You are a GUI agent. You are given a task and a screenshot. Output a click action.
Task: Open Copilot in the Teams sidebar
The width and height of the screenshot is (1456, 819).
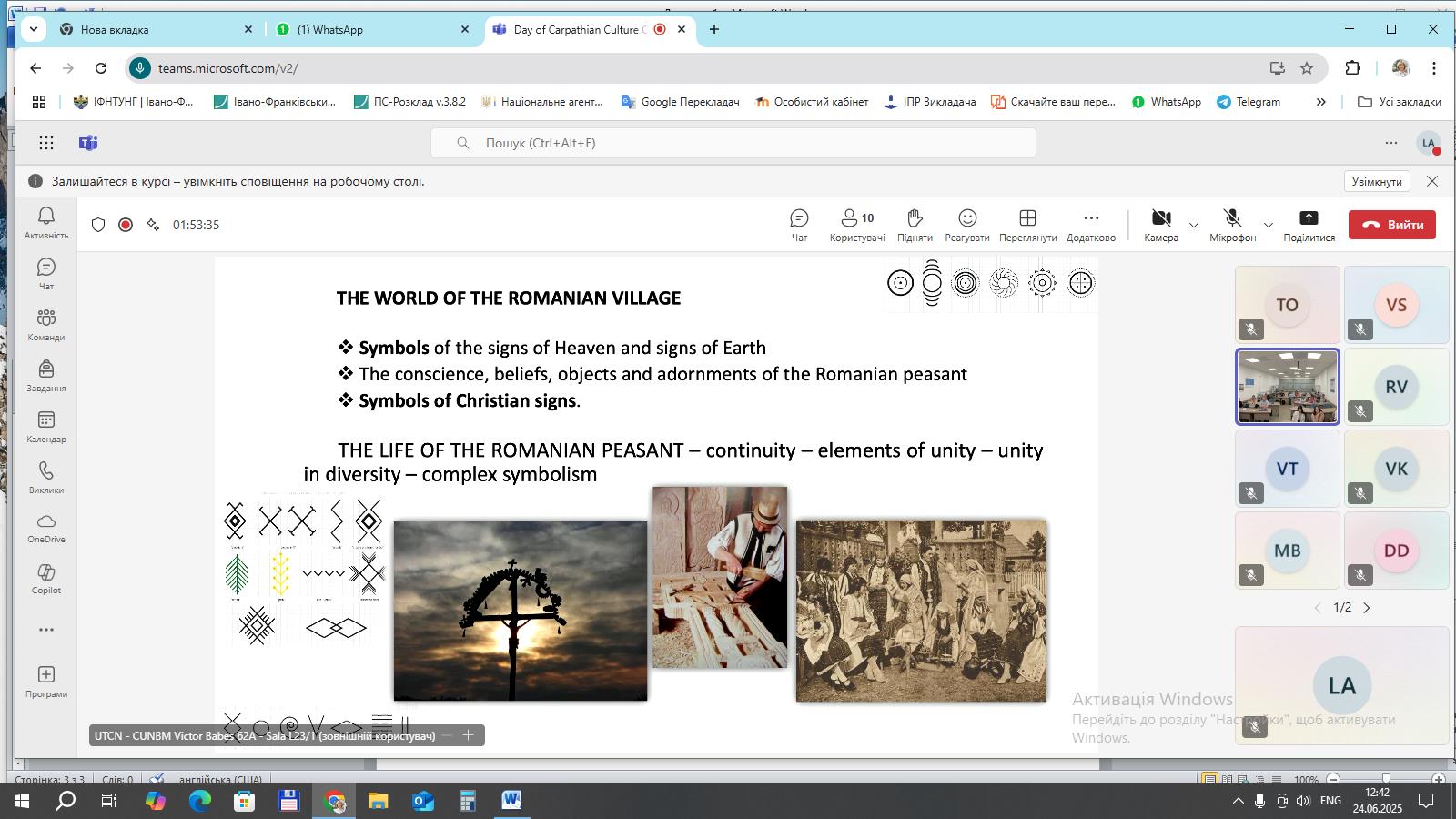pyautogui.click(x=46, y=579)
